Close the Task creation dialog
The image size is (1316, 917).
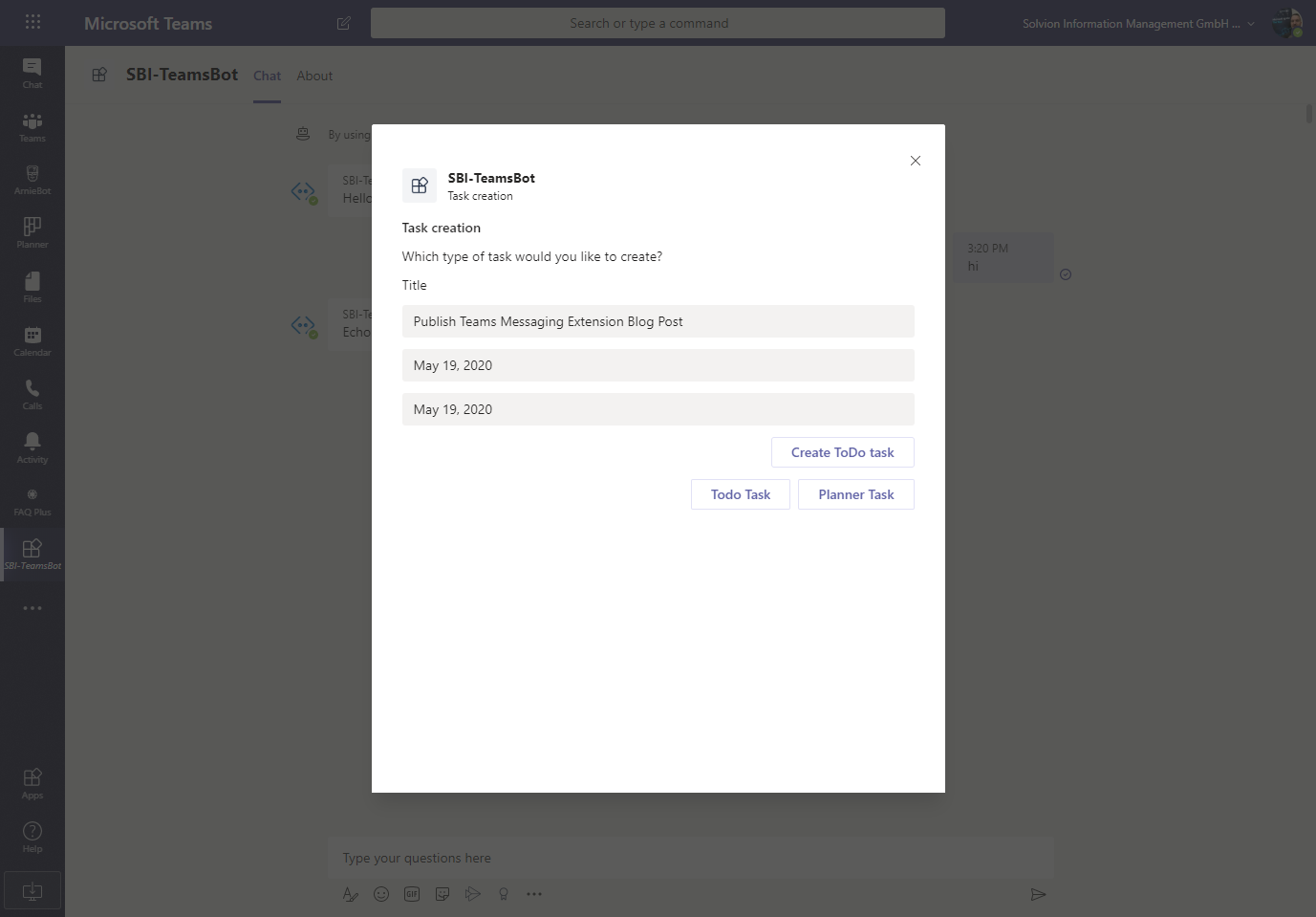(x=916, y=161)
